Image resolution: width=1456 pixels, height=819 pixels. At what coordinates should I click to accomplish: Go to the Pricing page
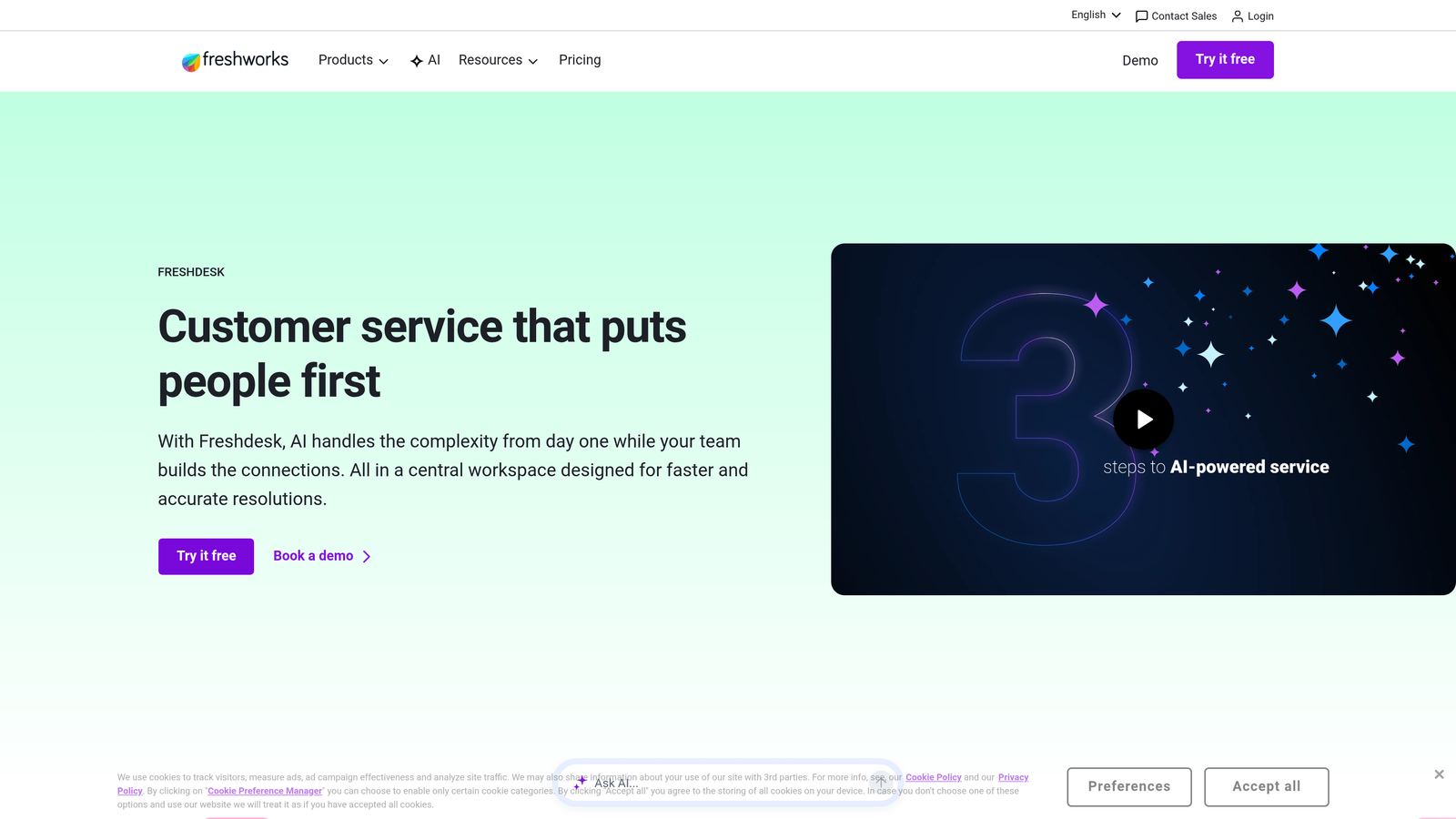coord(580,60)
